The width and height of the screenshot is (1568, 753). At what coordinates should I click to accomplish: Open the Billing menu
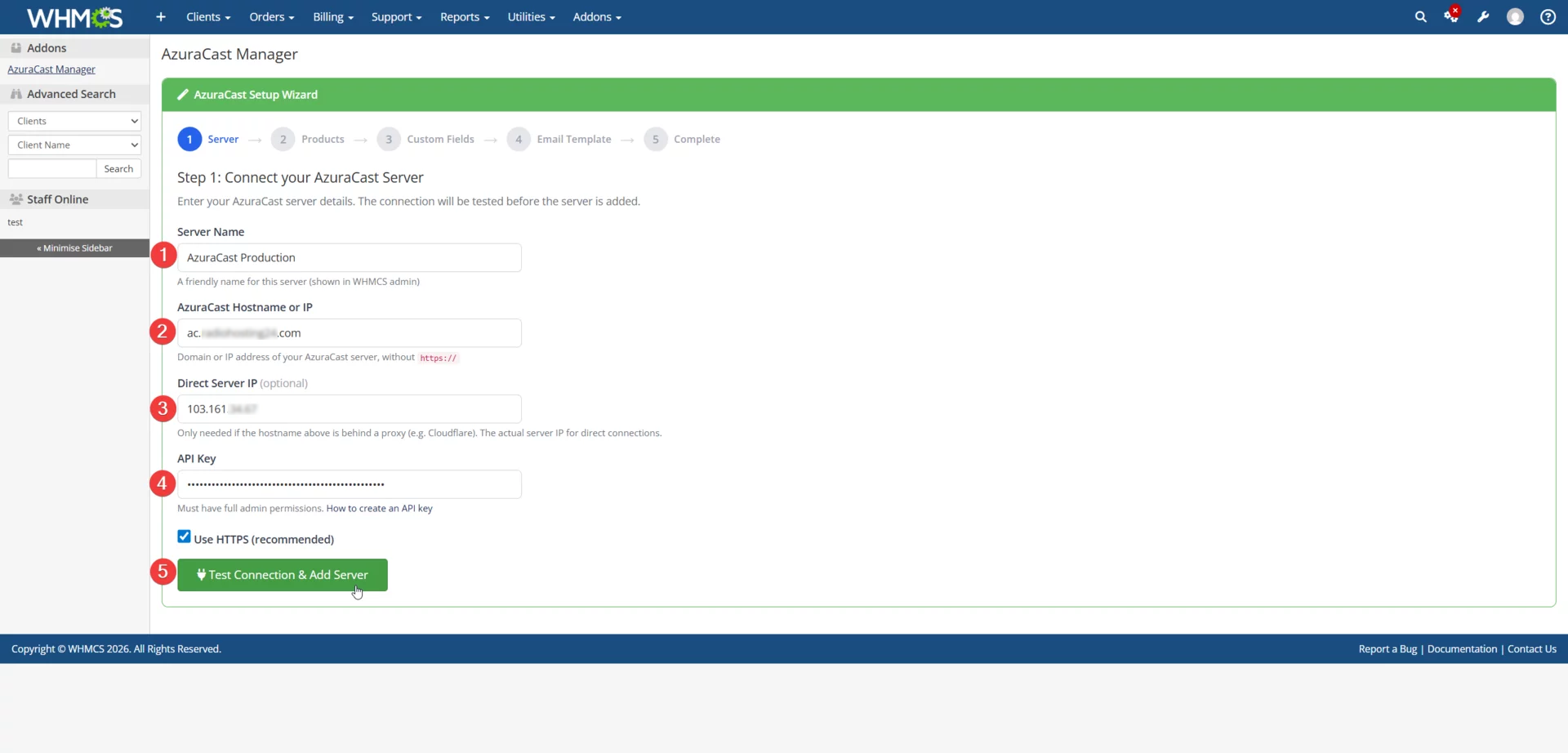coord(333,16)
